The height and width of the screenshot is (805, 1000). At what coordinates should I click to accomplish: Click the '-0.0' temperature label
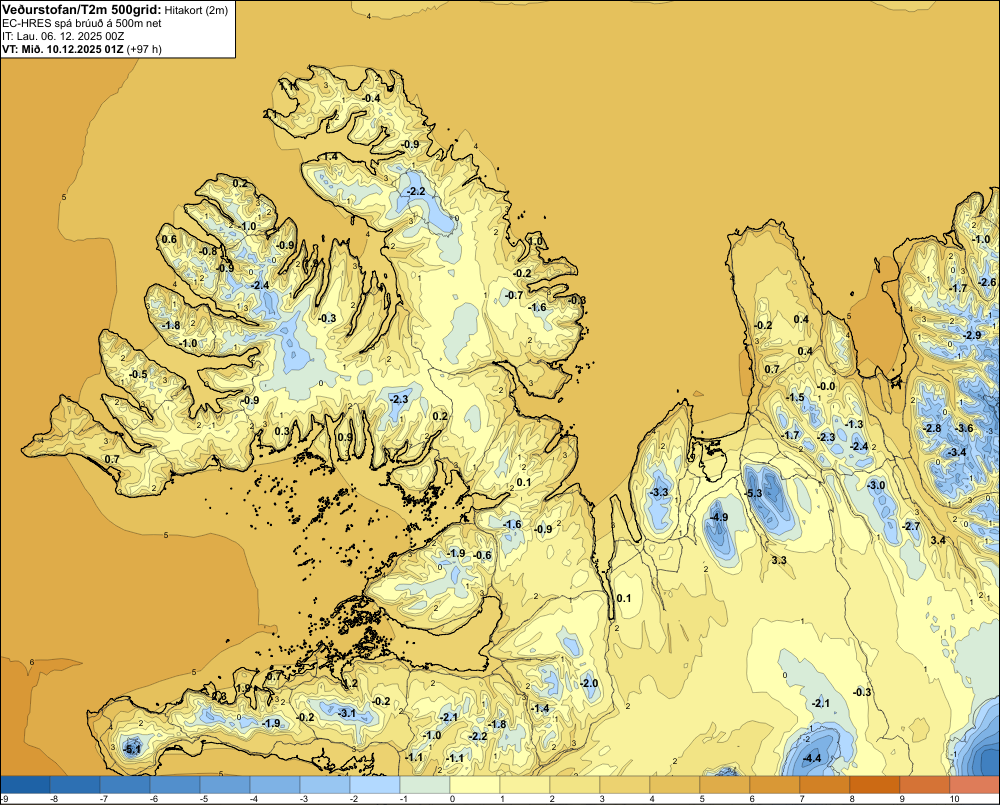[x=826, y=386]
